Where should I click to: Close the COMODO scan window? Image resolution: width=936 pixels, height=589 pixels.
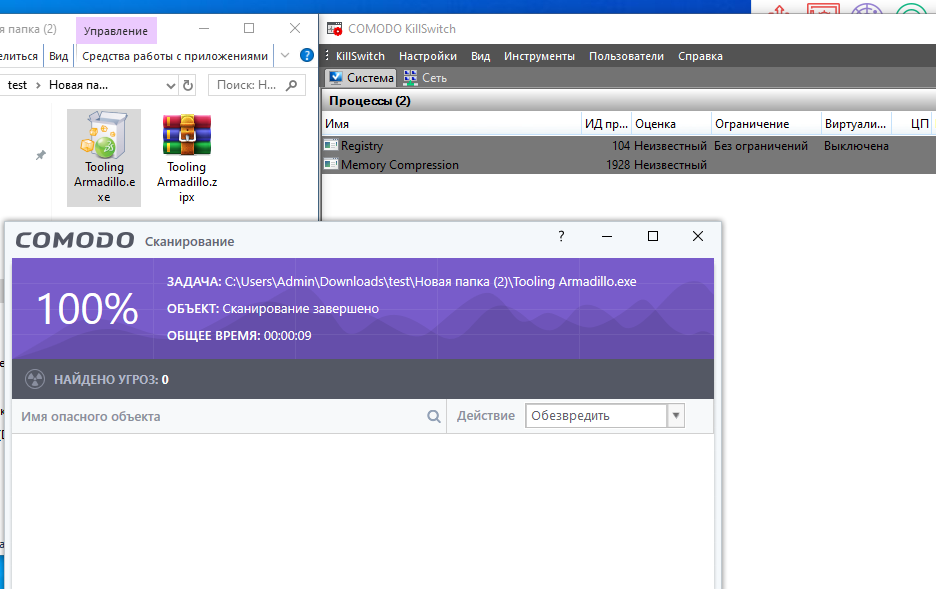698,236
